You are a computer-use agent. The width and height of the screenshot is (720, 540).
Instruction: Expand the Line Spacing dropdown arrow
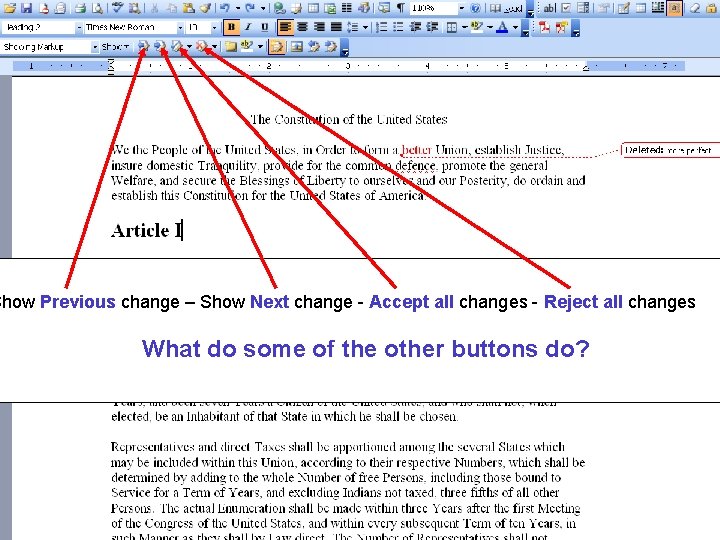365,27
